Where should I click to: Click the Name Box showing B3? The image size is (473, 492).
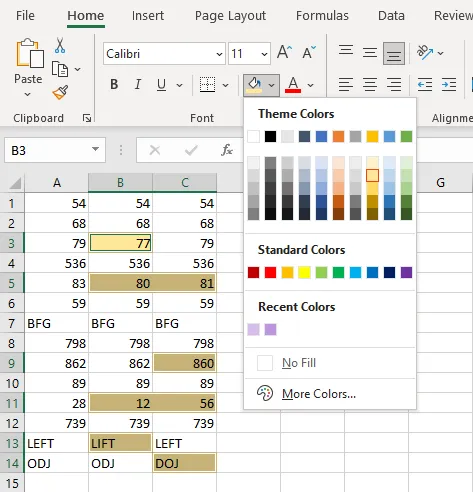point(55,150)
